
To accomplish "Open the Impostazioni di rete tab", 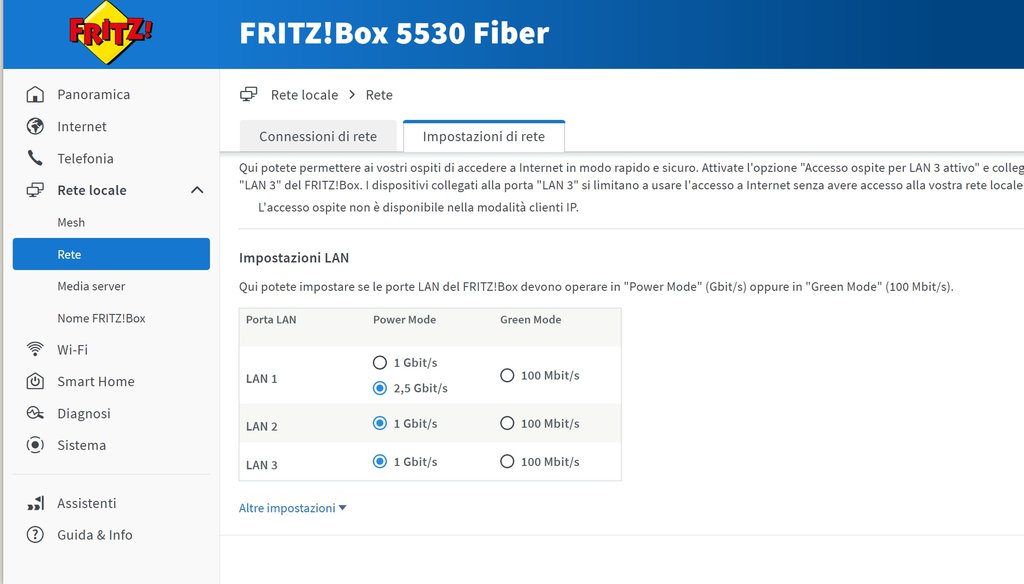I will click(484, 137).
